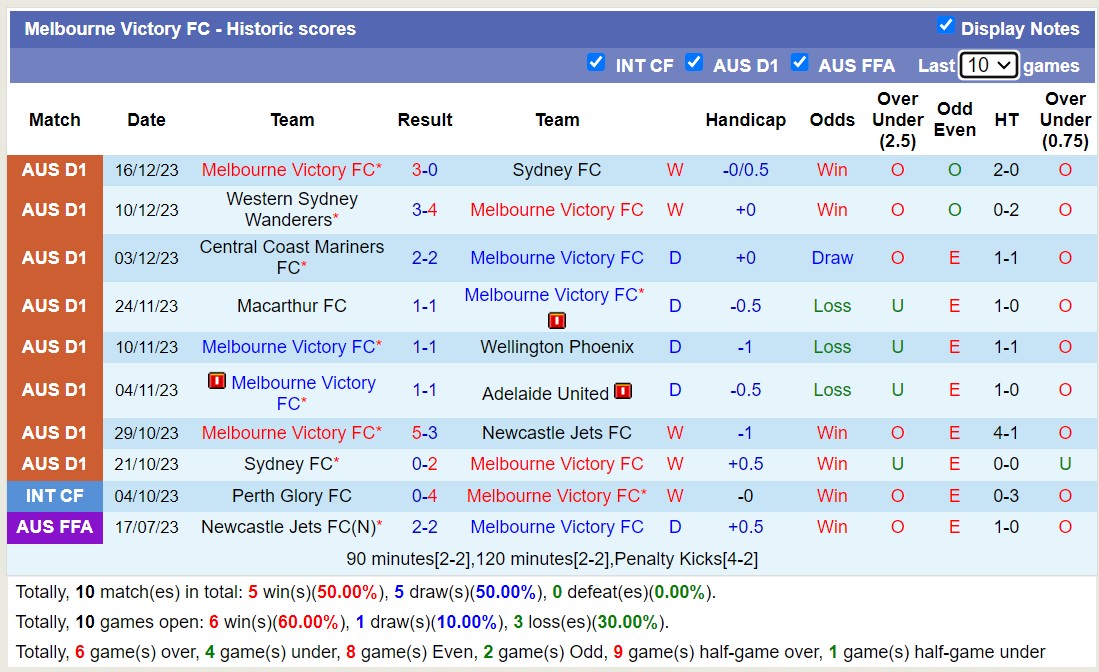The height and width of the screenshot is (672, 1099).
Task: Click the AUS D1 badge beside the 21/10/23 match
Action: [x=55, y=464]
